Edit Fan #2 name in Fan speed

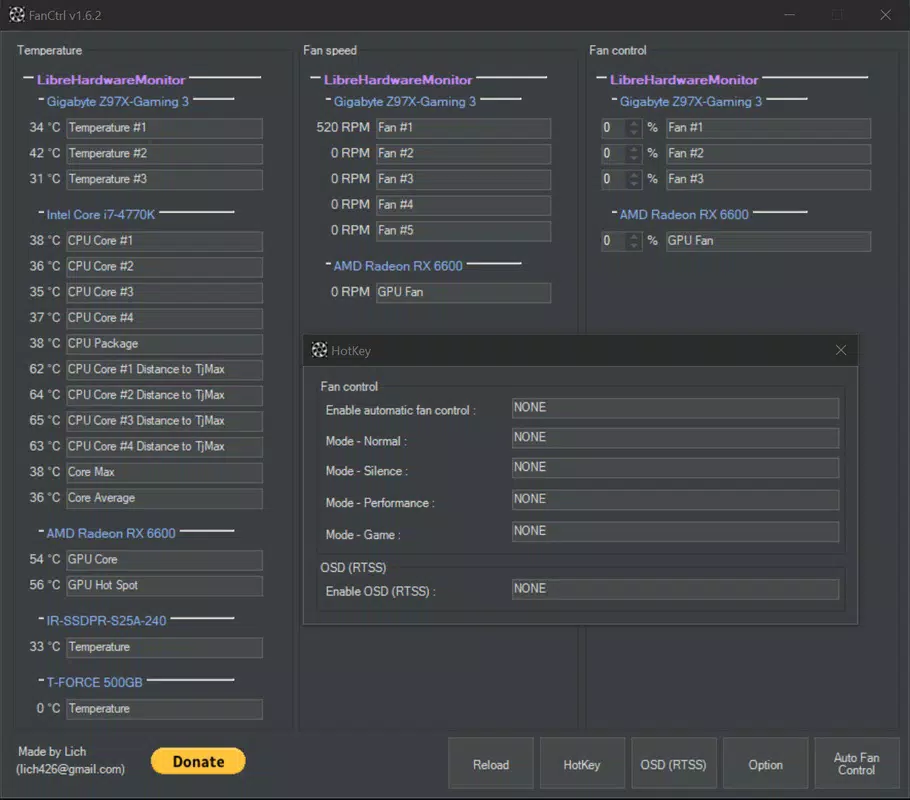pyautogui.click(x=463, y=154)
